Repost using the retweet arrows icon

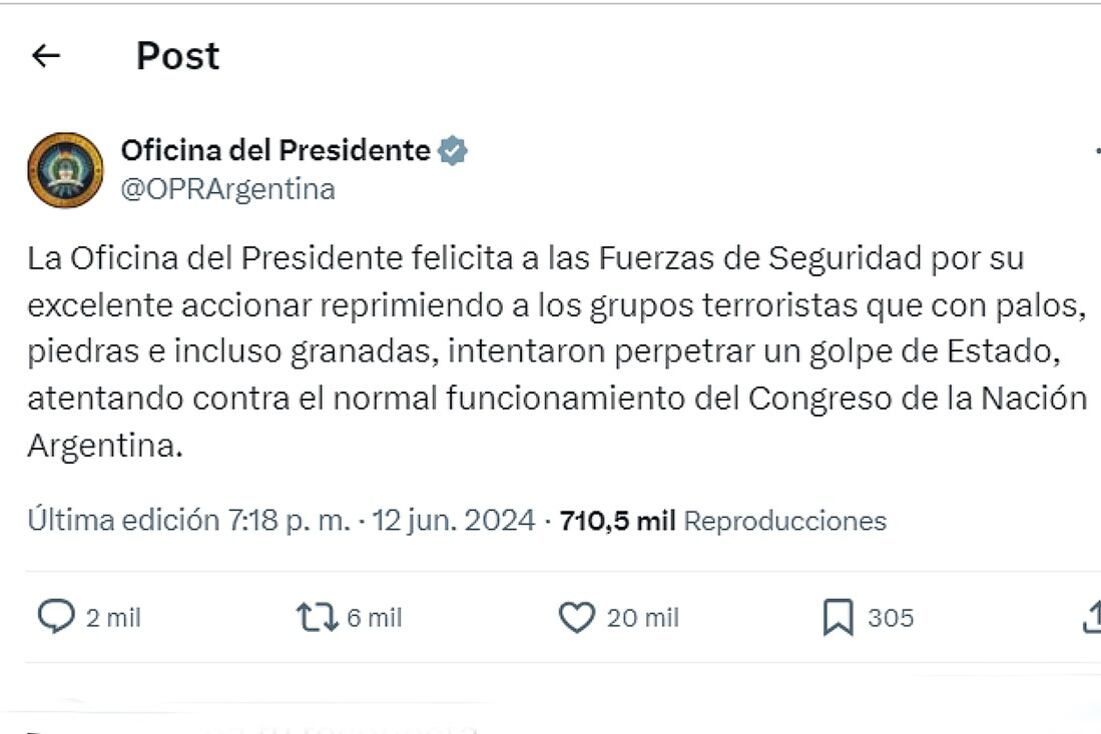[x=316, y=618]
